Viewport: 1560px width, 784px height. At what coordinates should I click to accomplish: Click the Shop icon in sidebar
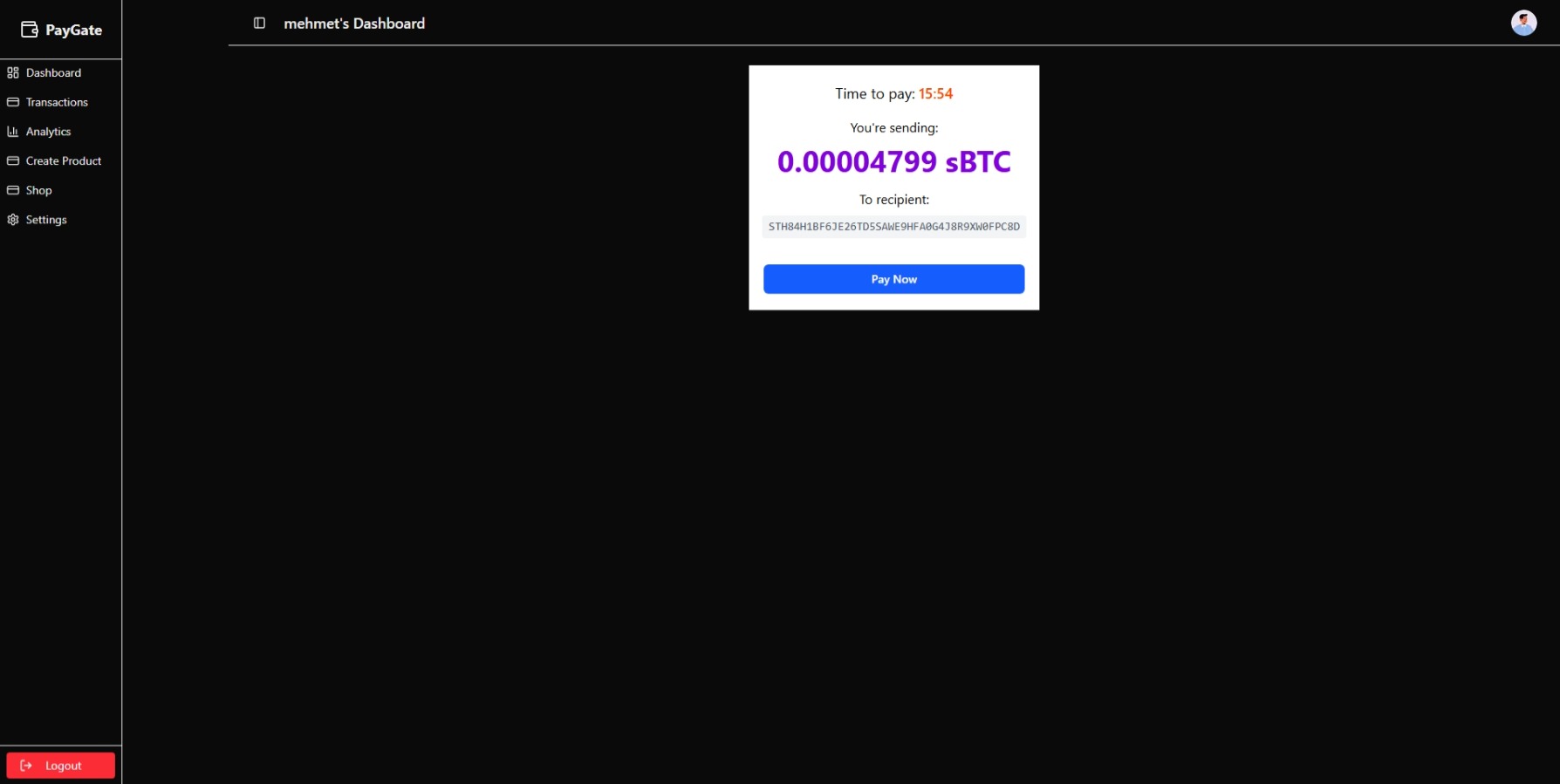(13, 190)
